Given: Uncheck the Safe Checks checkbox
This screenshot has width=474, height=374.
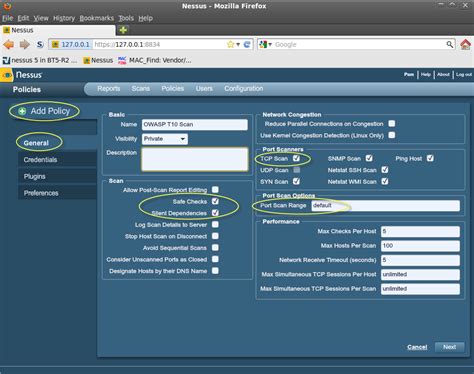Looking at the screenshot, I should 215,201.
